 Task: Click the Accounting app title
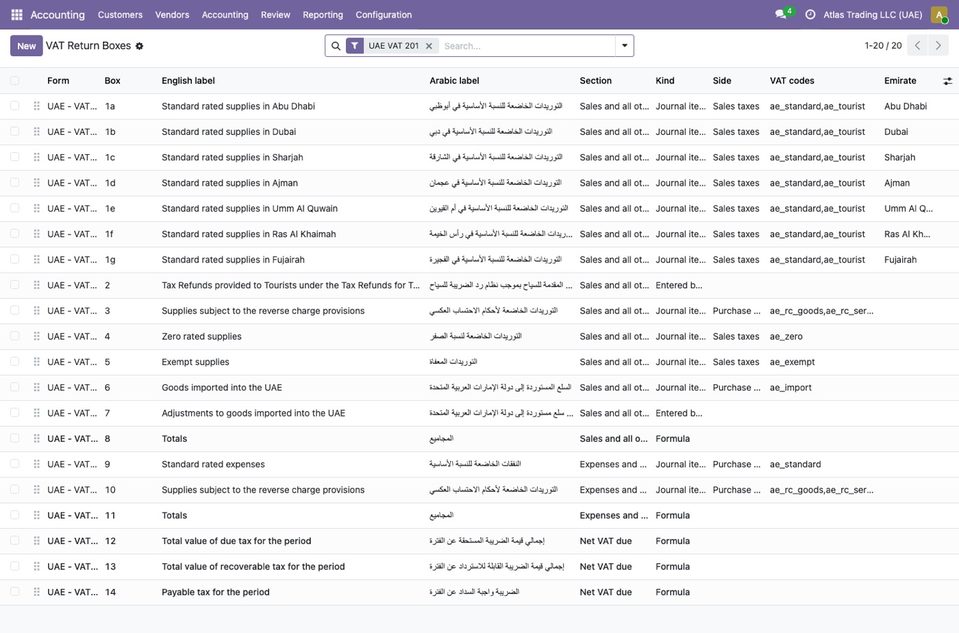click(57, 15)
